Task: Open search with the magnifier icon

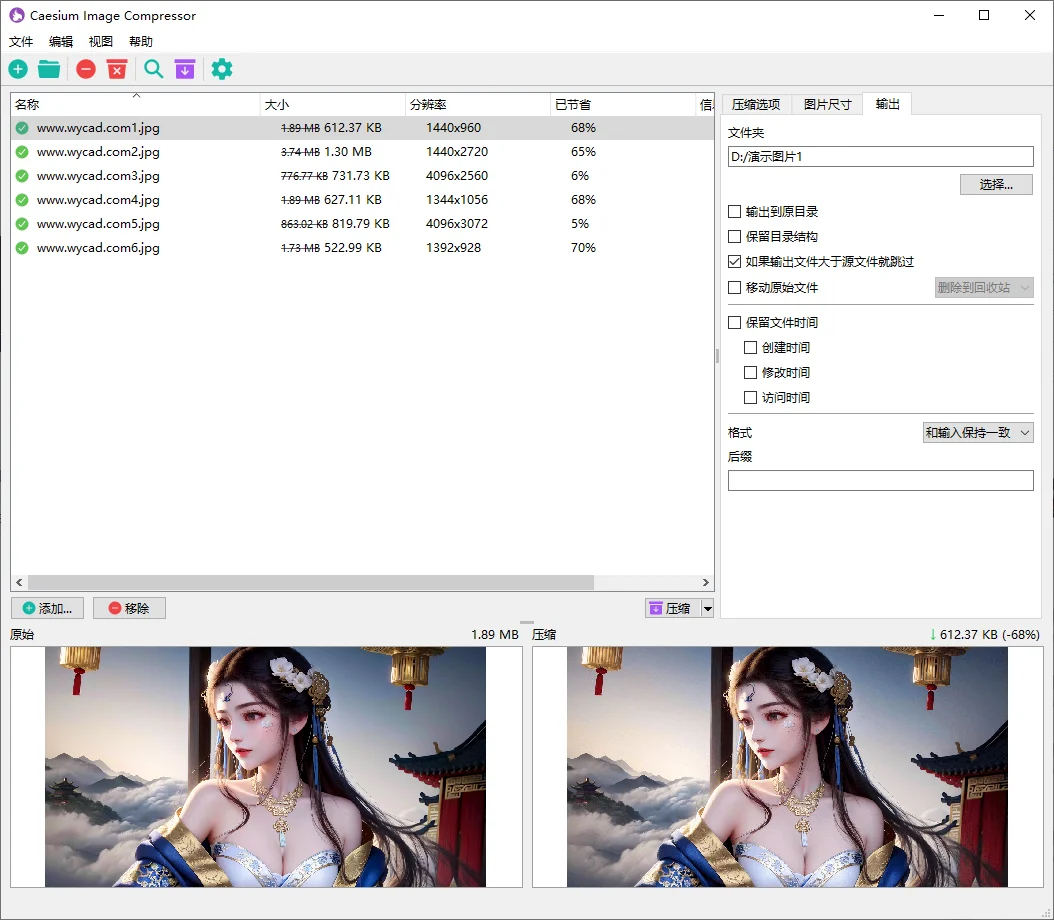Action: [153, 69]
